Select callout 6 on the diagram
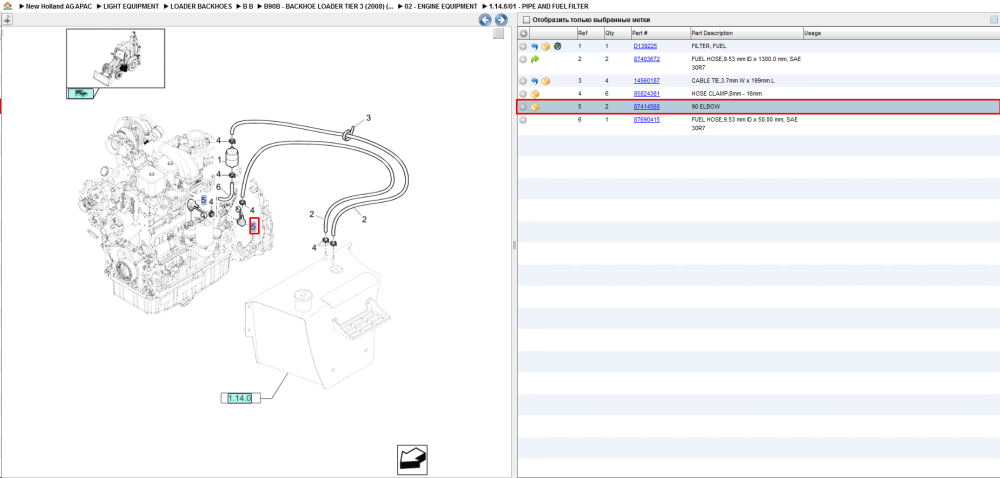Image resolution: width=1000 pixels, height=478 pixels. pos(217,187)
